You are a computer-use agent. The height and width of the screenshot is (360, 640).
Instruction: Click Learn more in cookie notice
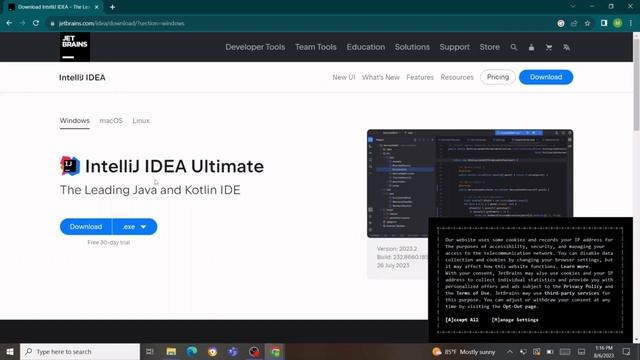click(575, 267)
